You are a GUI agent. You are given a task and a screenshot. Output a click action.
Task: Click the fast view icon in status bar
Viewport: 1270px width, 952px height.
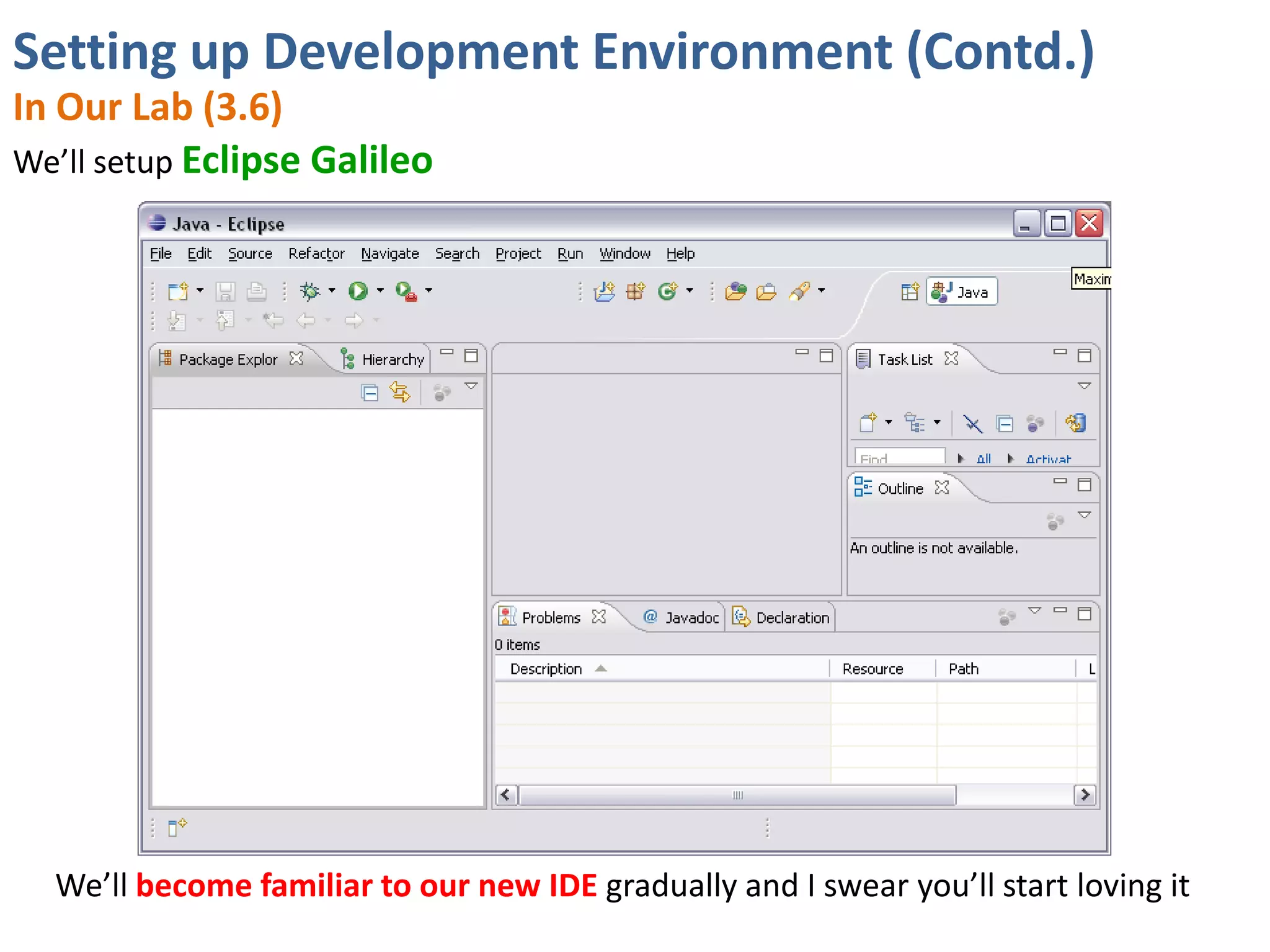pyautogui.click(x=177, y=827)
